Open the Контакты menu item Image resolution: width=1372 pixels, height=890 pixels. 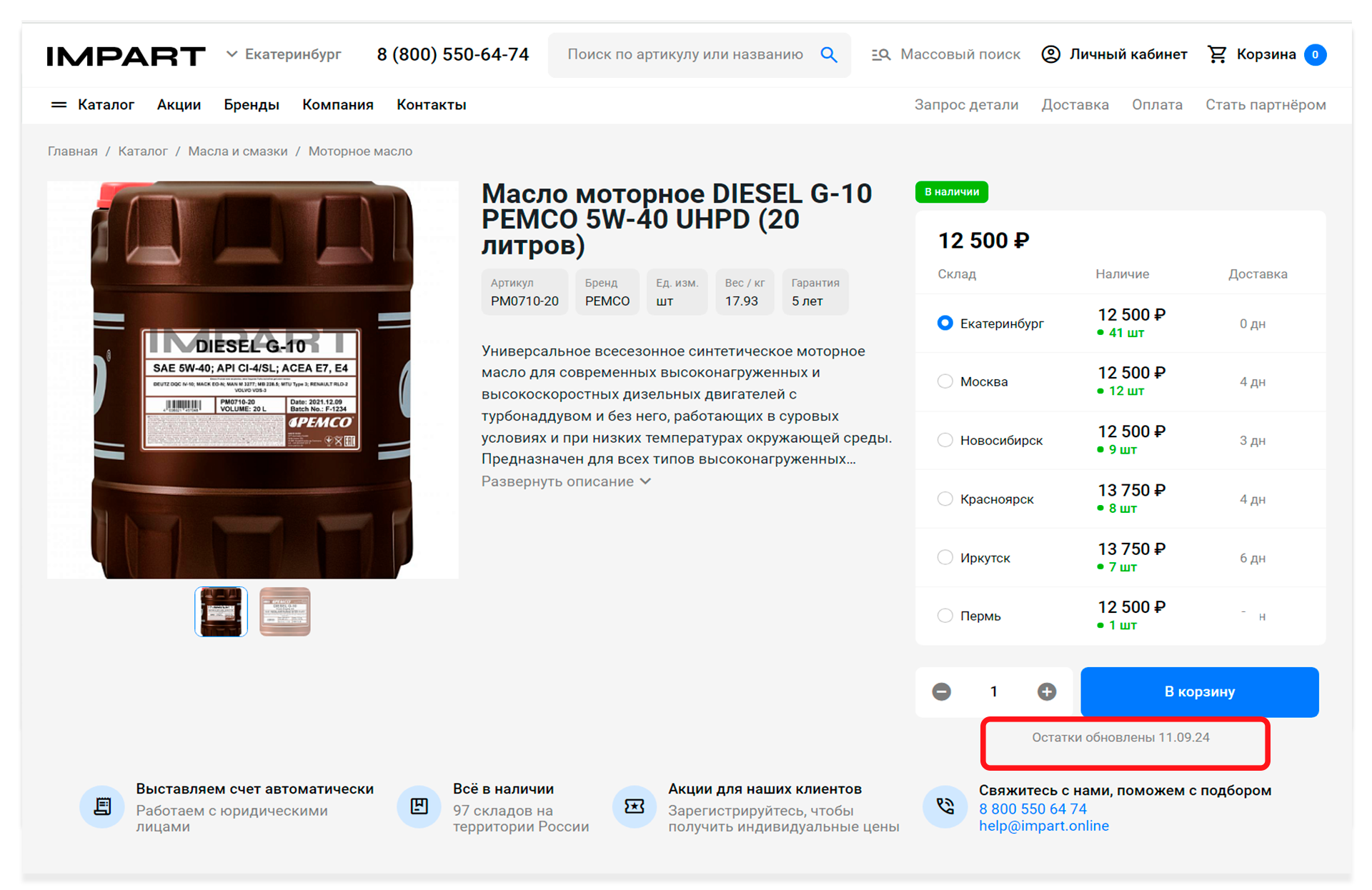[432, 105]
